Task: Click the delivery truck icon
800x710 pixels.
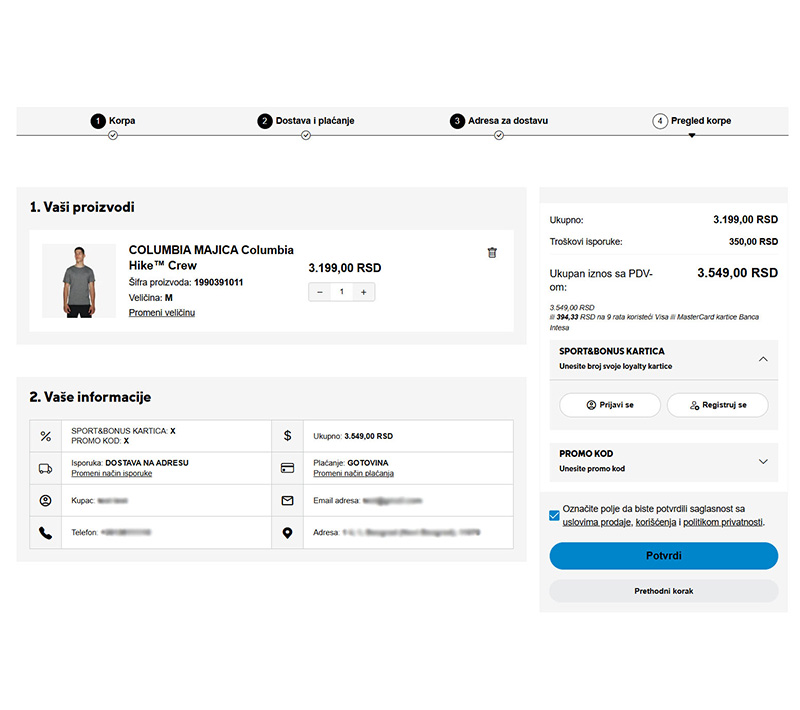Action: [x=45, y=468]
